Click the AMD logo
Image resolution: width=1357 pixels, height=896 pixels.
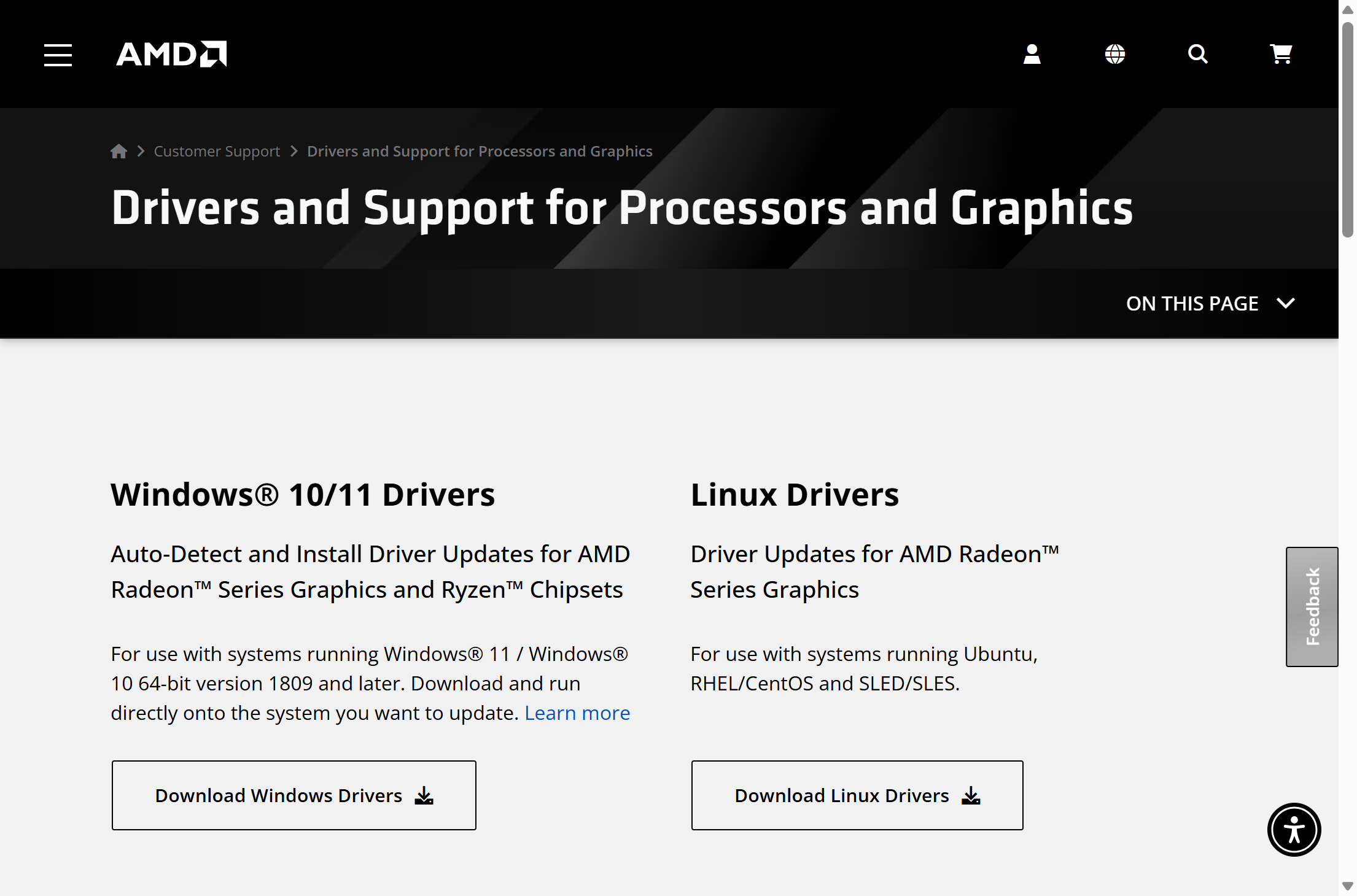(171, 54)
